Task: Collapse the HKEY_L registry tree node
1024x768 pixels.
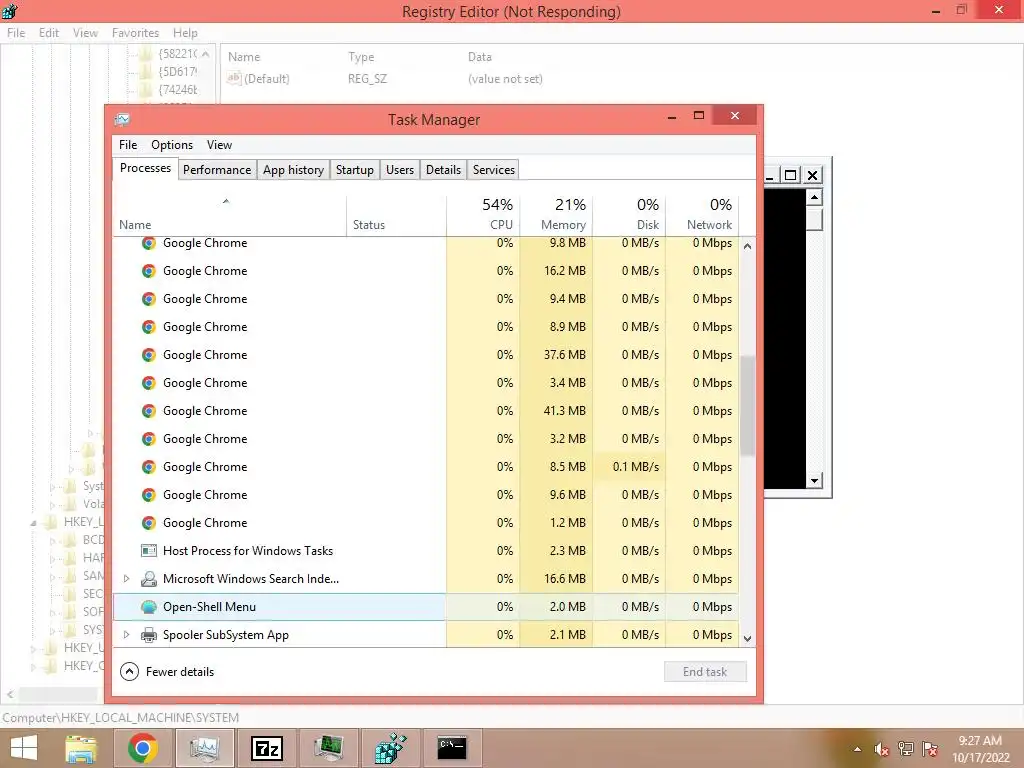Action: (x=33, y=522)
